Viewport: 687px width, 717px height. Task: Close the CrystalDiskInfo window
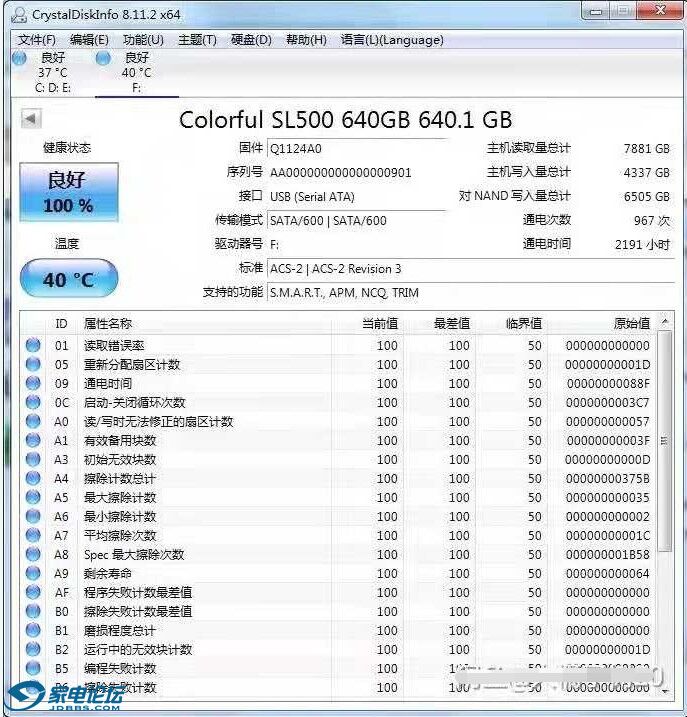[660, 11]
